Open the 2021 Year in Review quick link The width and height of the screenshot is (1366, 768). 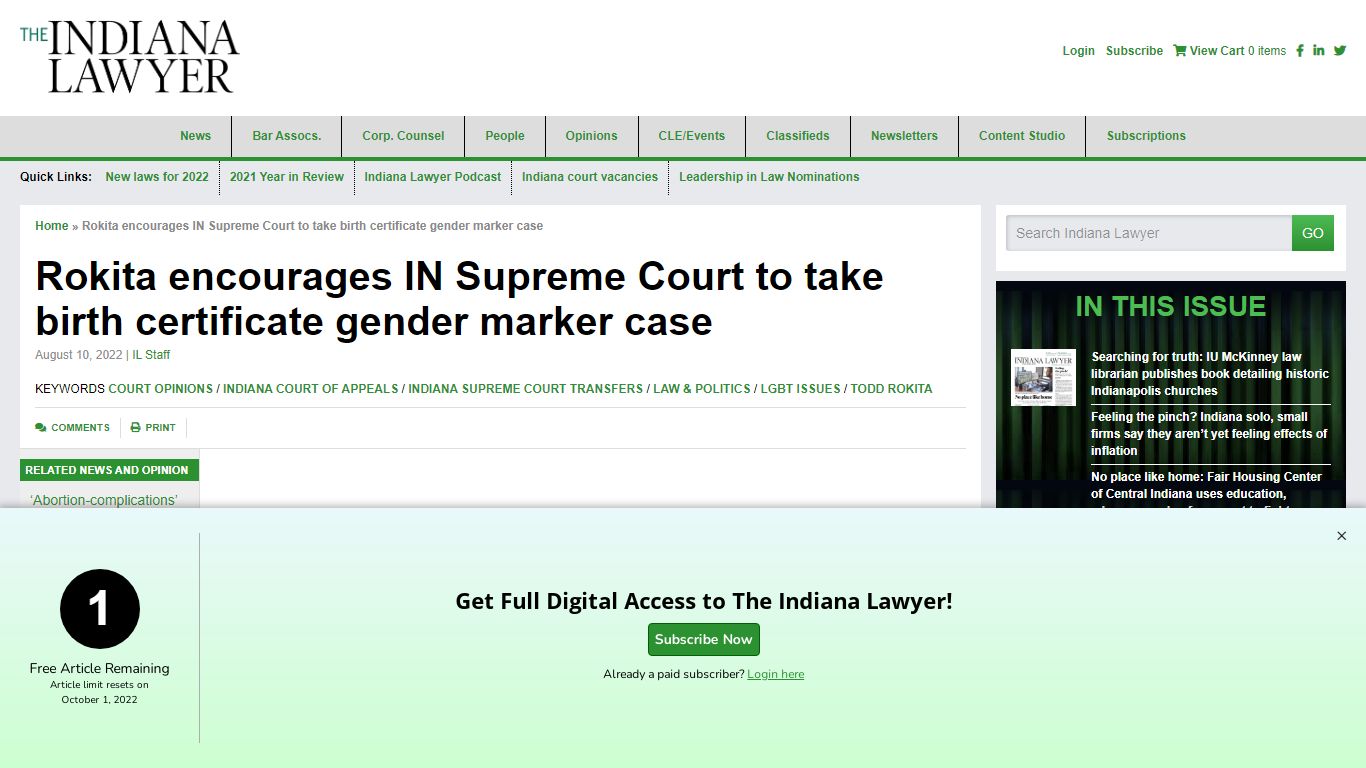287,177
